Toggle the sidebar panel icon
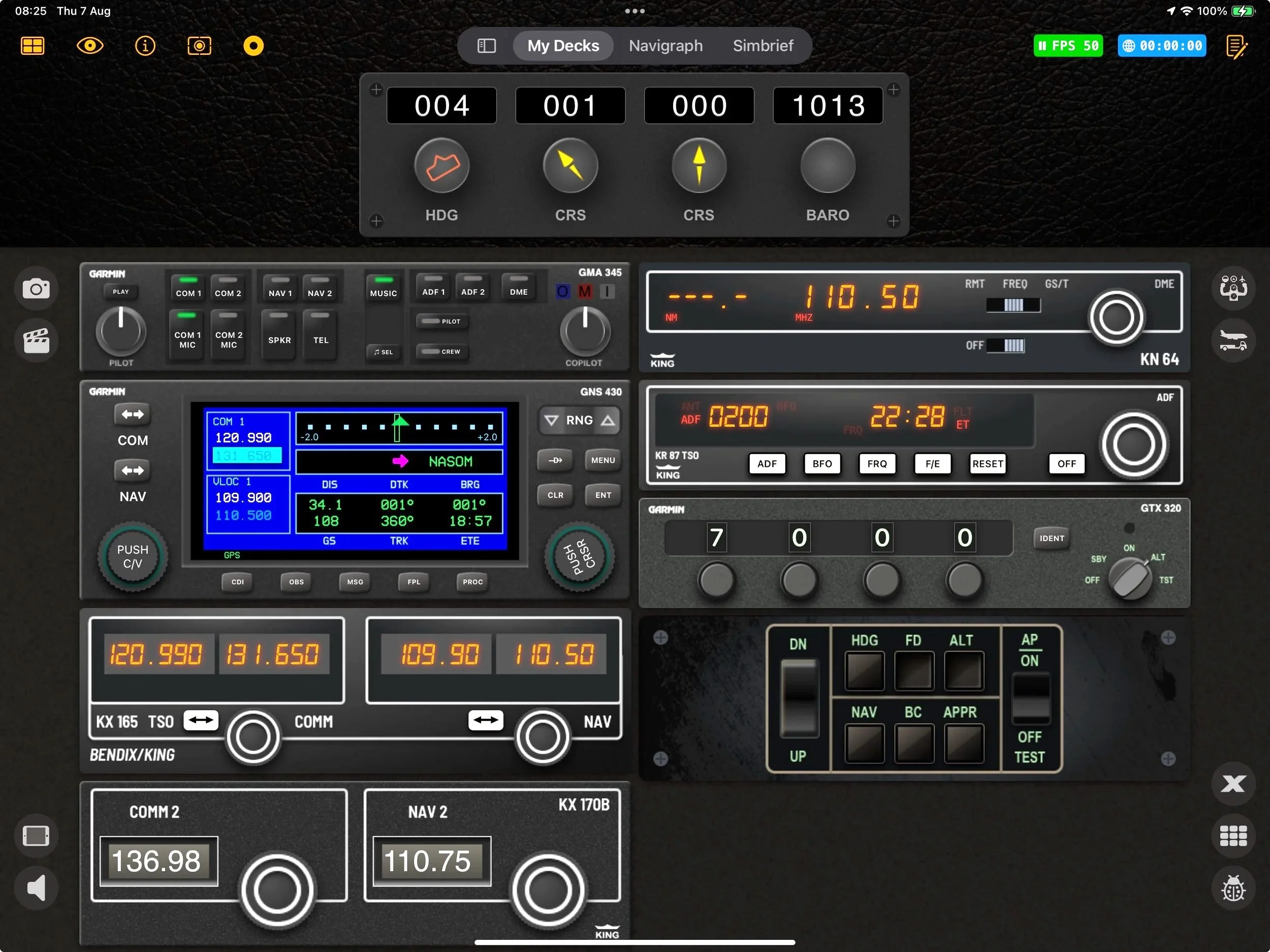The width and height of the screenshot is (1270, 952). point(486,46)
